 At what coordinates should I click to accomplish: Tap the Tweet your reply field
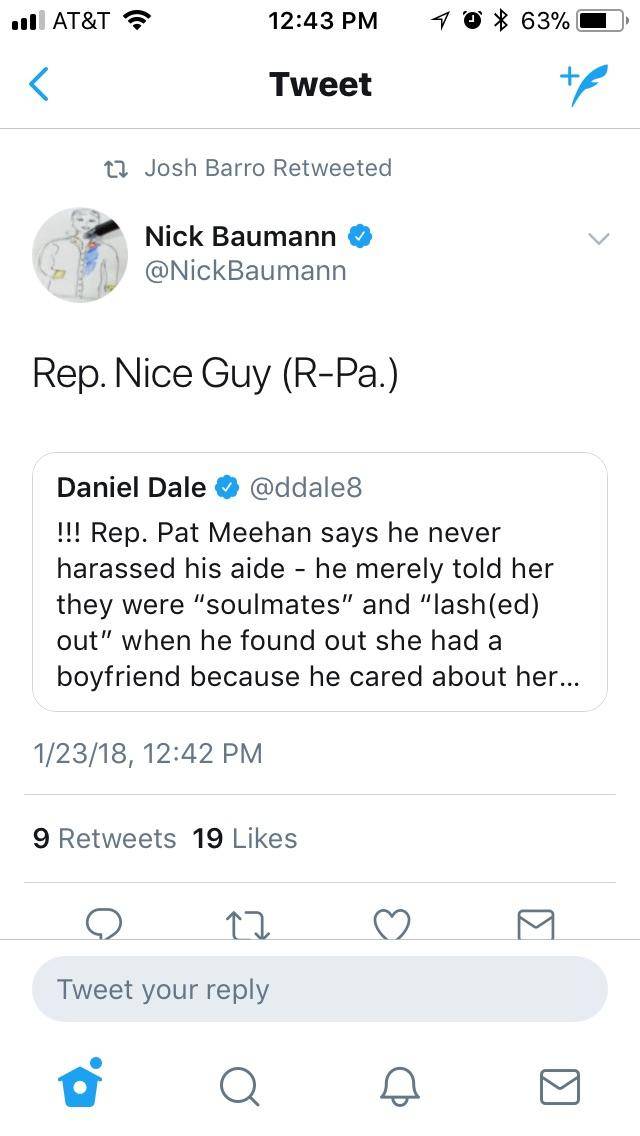pyautogui.click(x=320, y=989)
